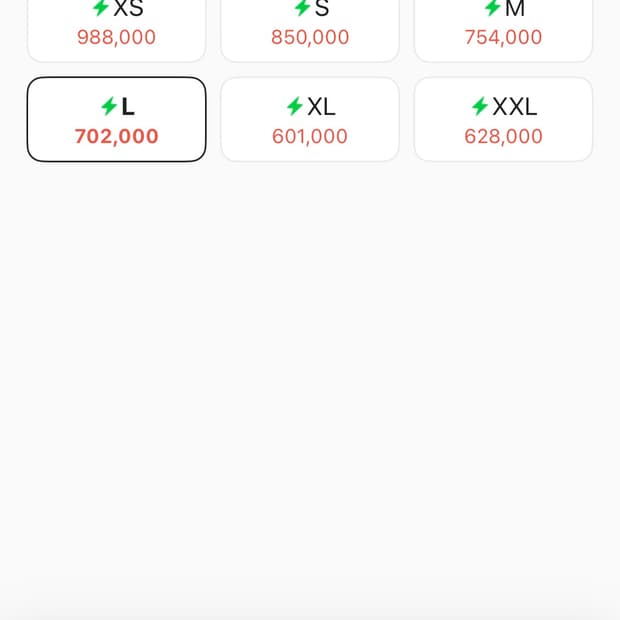Click the bold 702,000 price
This screenshot has height=620, width=620.
[116, 137]
